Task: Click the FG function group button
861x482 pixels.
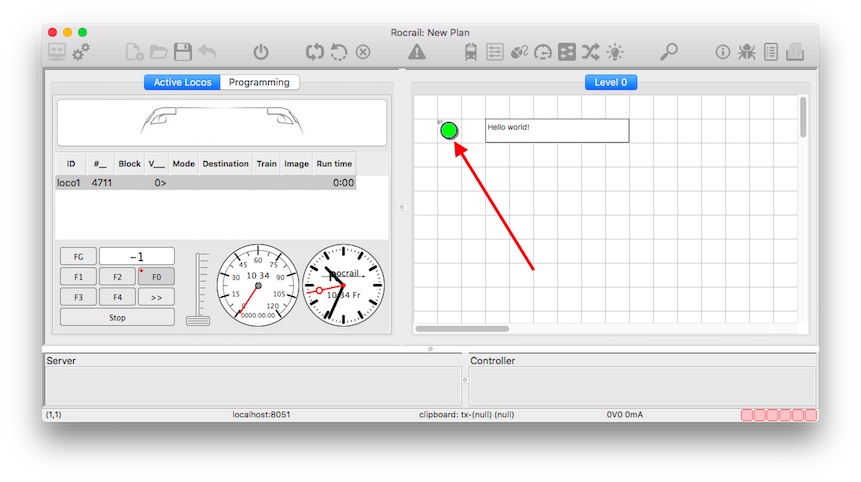Action: coord(78,257)
